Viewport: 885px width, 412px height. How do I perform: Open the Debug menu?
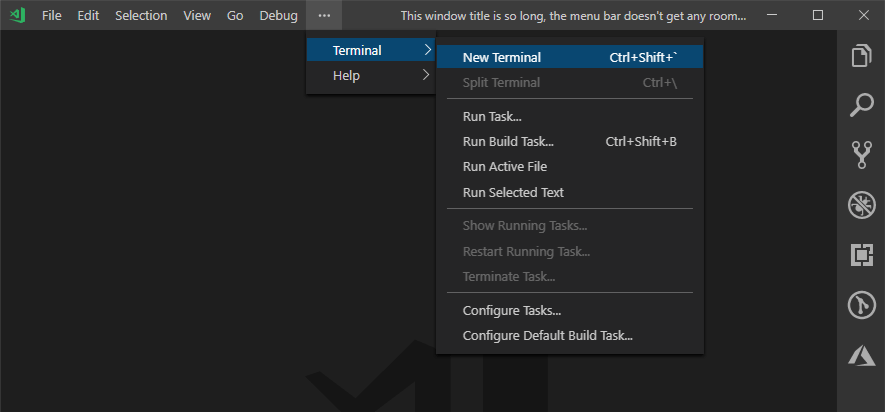tap(278, 16)
